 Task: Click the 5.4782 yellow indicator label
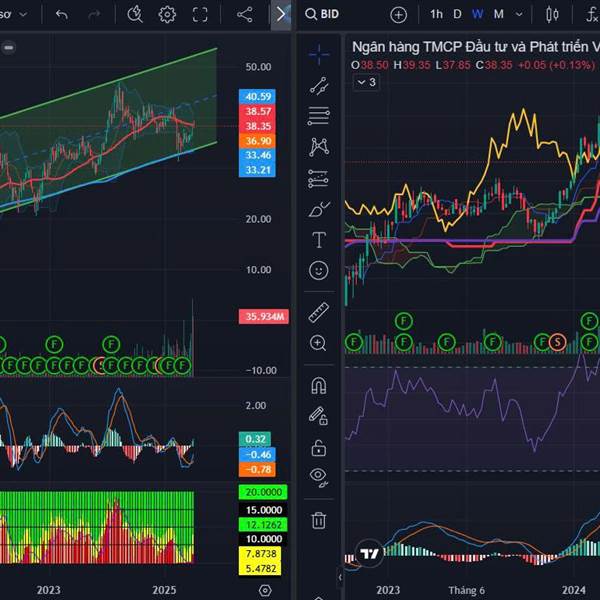pos(260,568)
